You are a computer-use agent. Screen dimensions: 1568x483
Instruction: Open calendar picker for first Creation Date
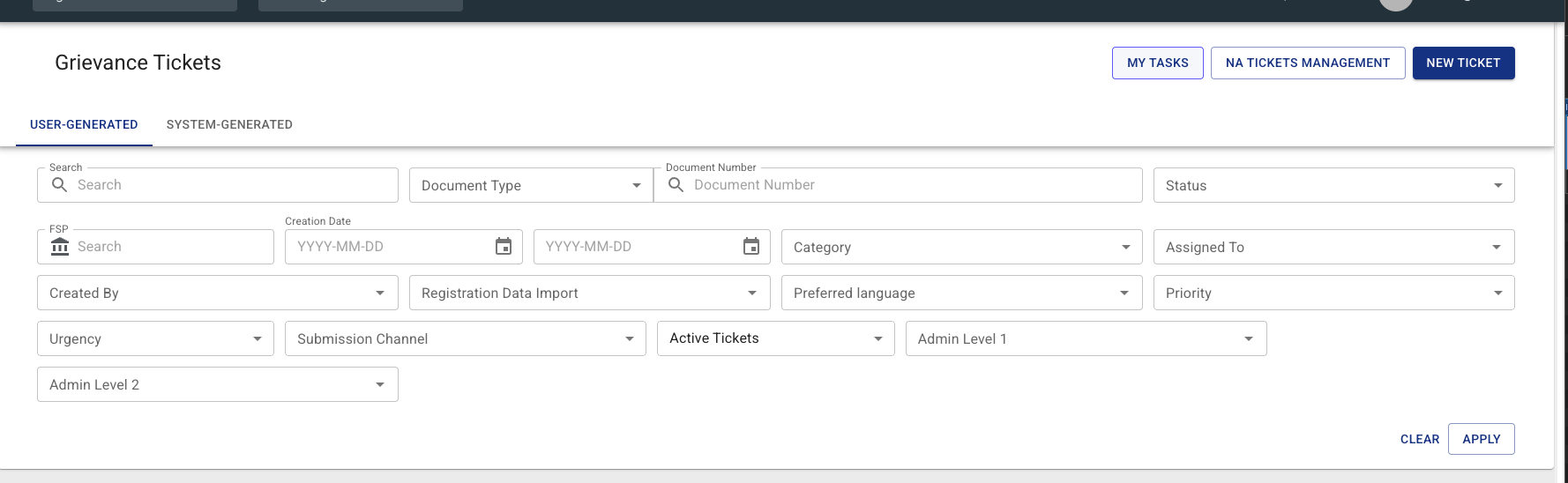[504, 247]
